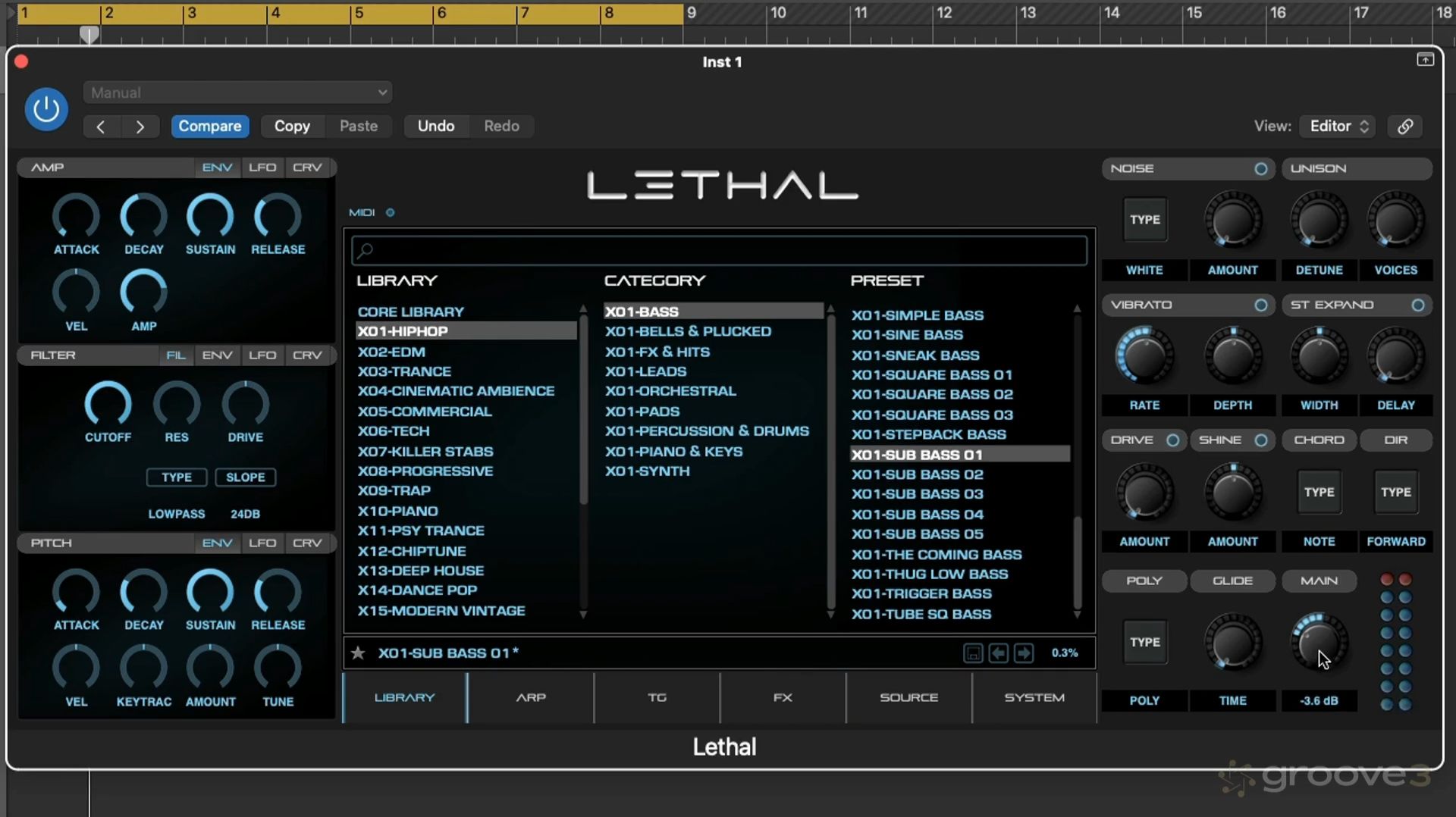Viewport: 1456px width, 817px height.
Task: Click the filter CUTOFF knob
Action: (x=108, y=404)
